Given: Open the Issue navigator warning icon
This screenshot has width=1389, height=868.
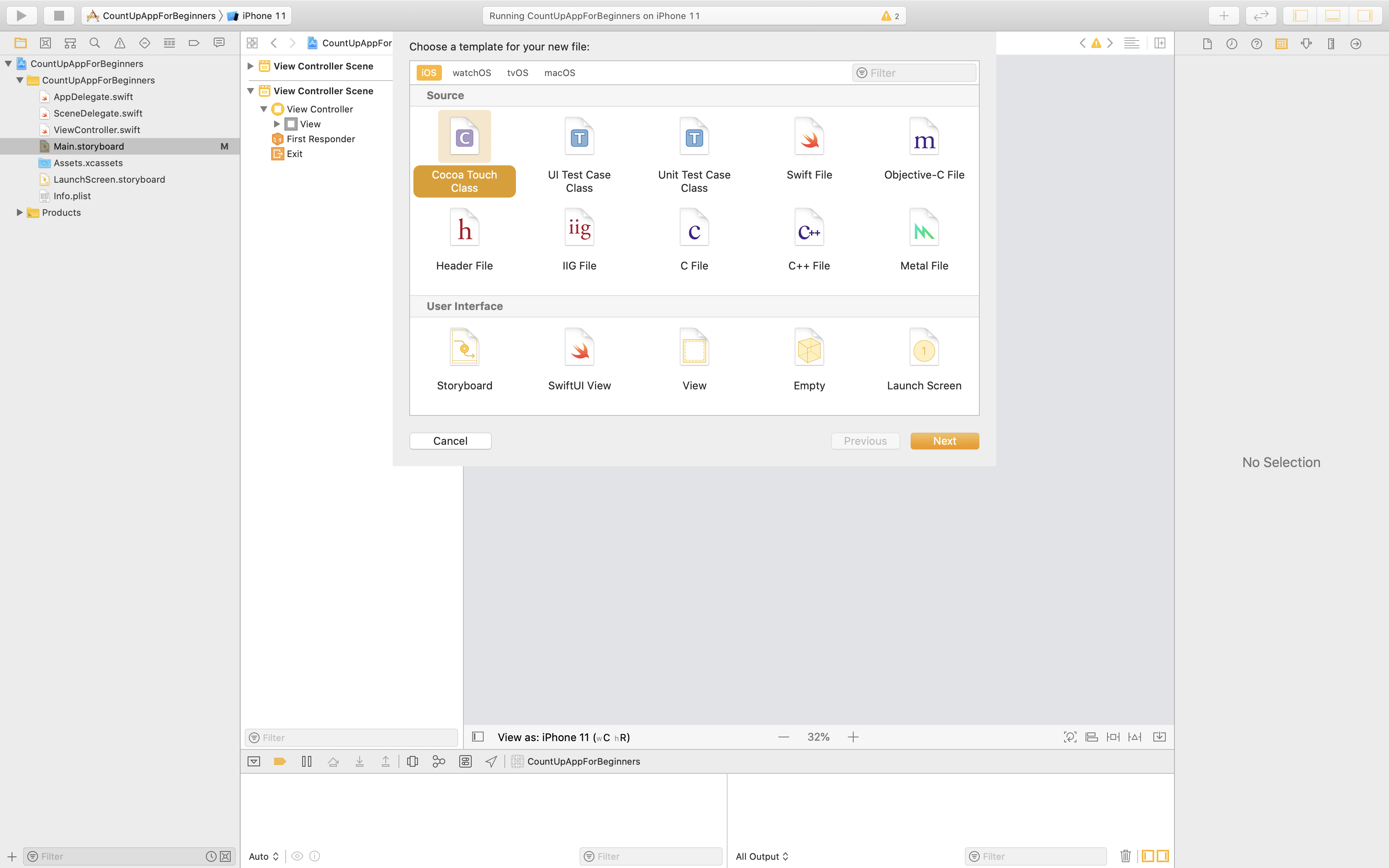Looking at the screenshot, I should click(x=119, y=43).
